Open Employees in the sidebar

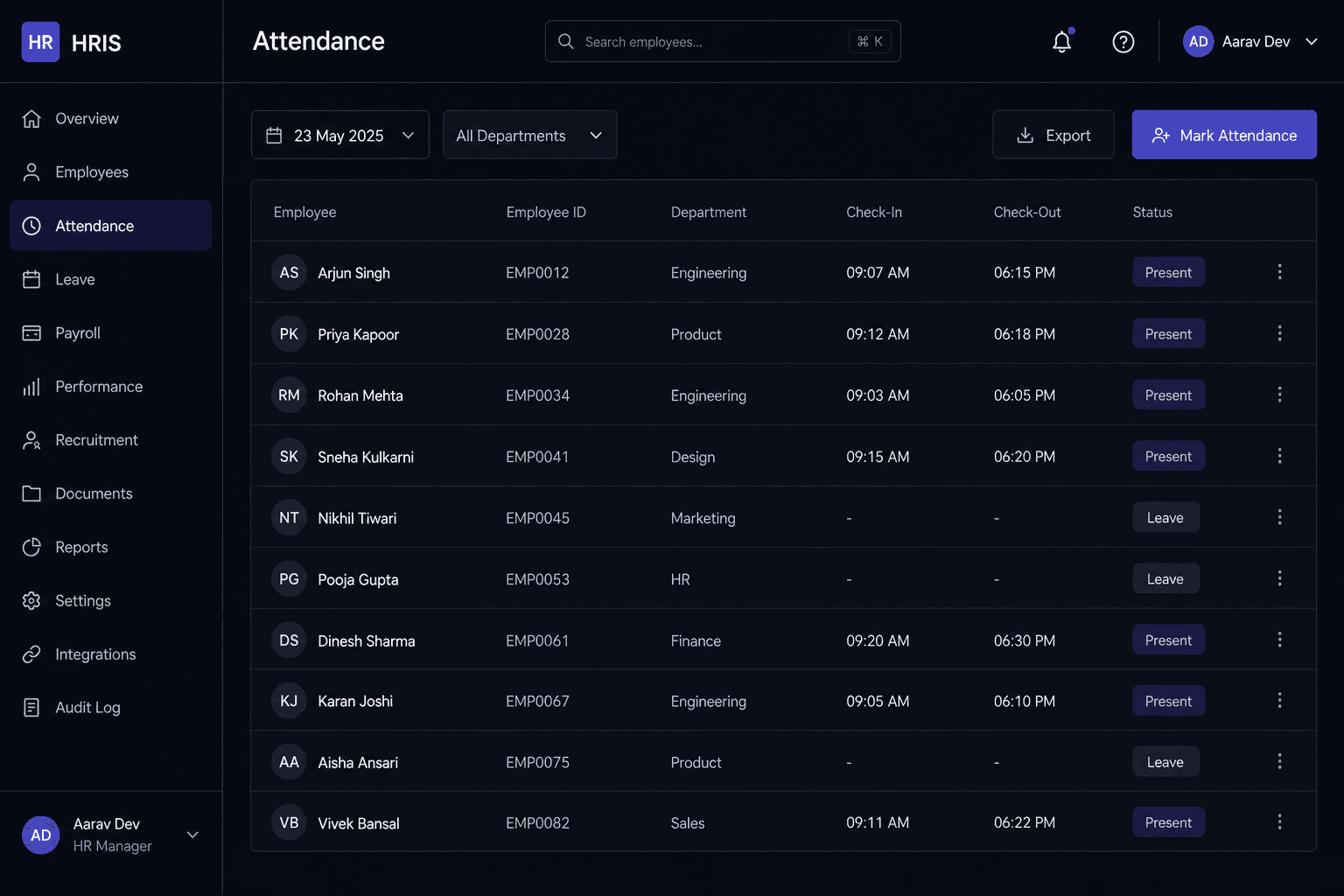pyautogui.click(x=111, y=172)
